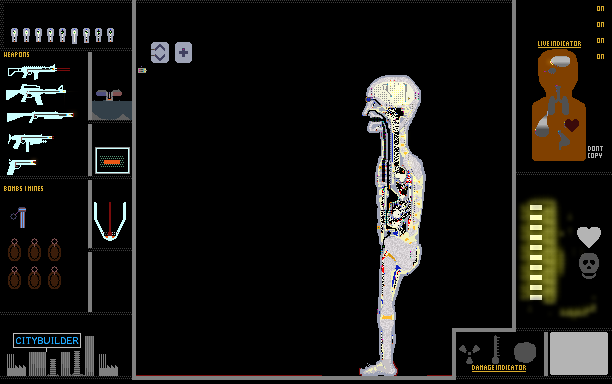This screenshot has height=384, width=612.
Task: Click the thermometer temperature icon
Action: 496,349
